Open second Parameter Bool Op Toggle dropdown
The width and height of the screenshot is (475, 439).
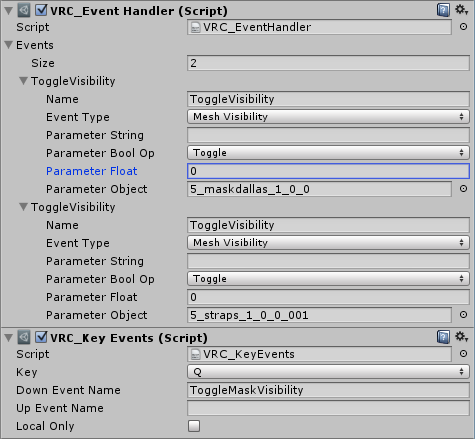(x=328, y=279)
